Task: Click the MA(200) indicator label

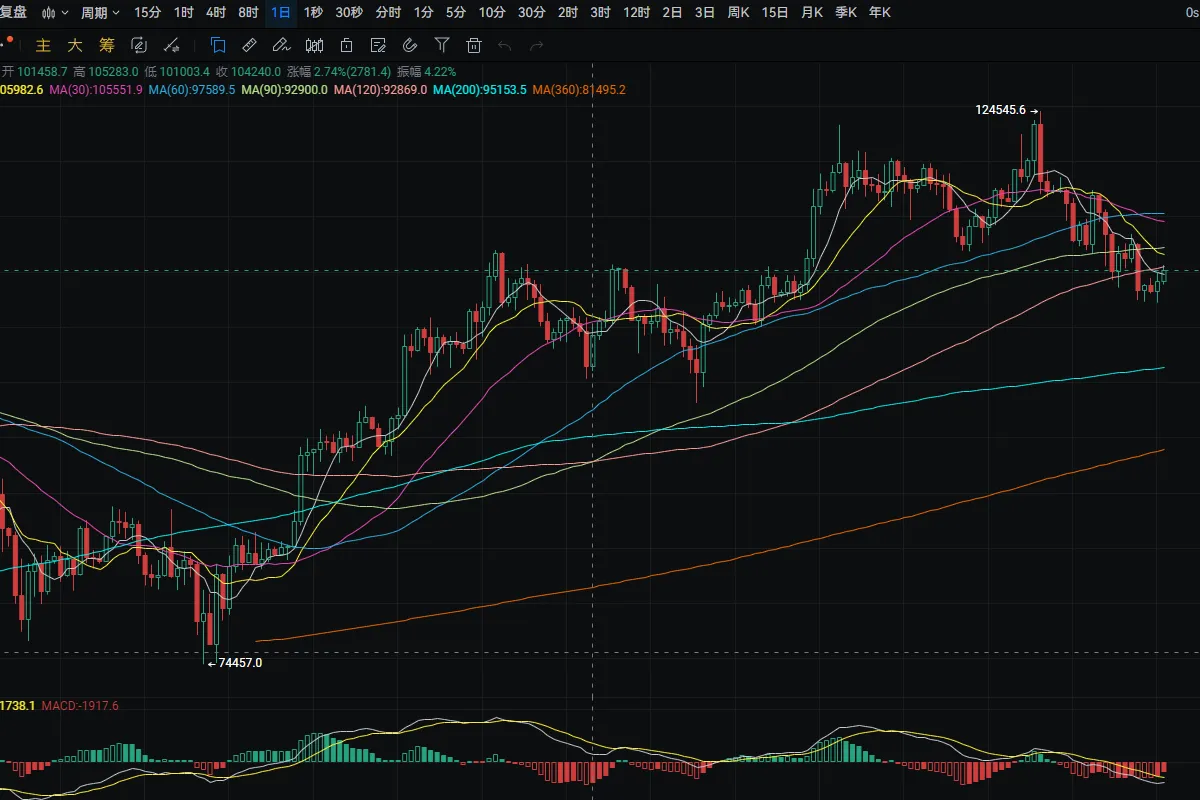Action: pyautogui.click(x=480, y=90)
